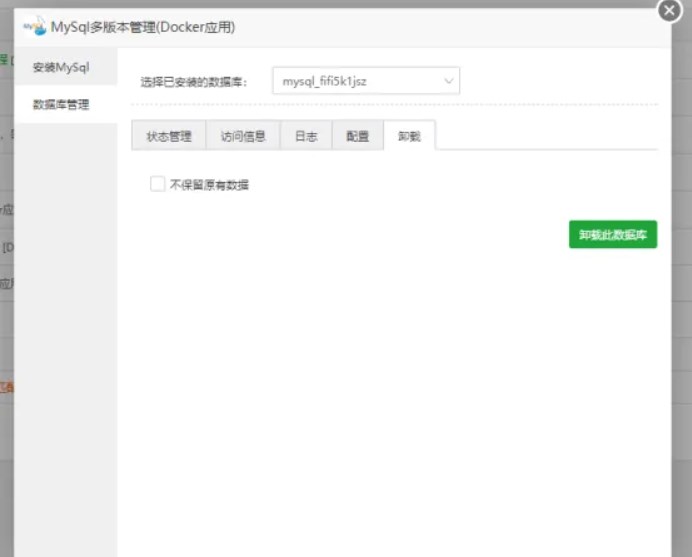This screenshot has height=557, width=692.
Task: Click the orange text behind dialog's left edge
Action: (x=6, y=386)
